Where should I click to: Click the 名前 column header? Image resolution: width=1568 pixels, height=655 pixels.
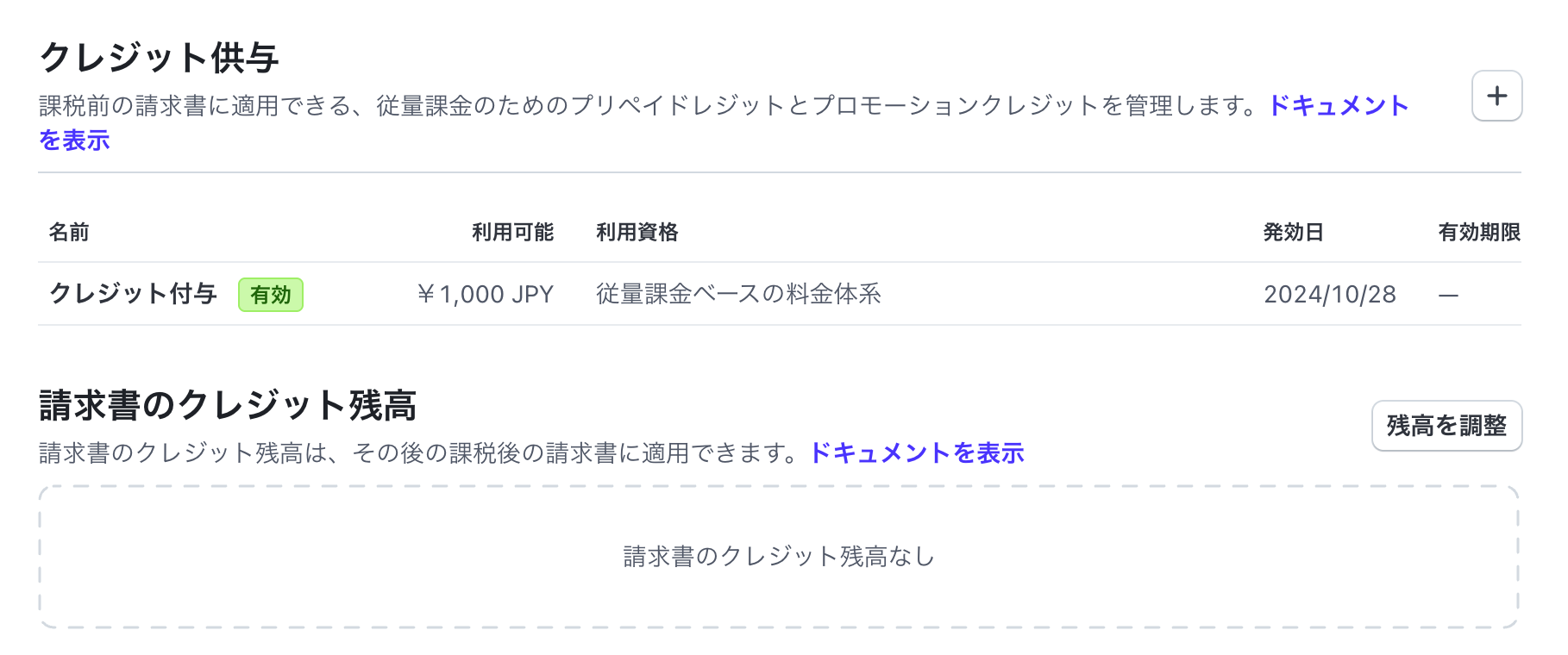click(x=71, y=233)
